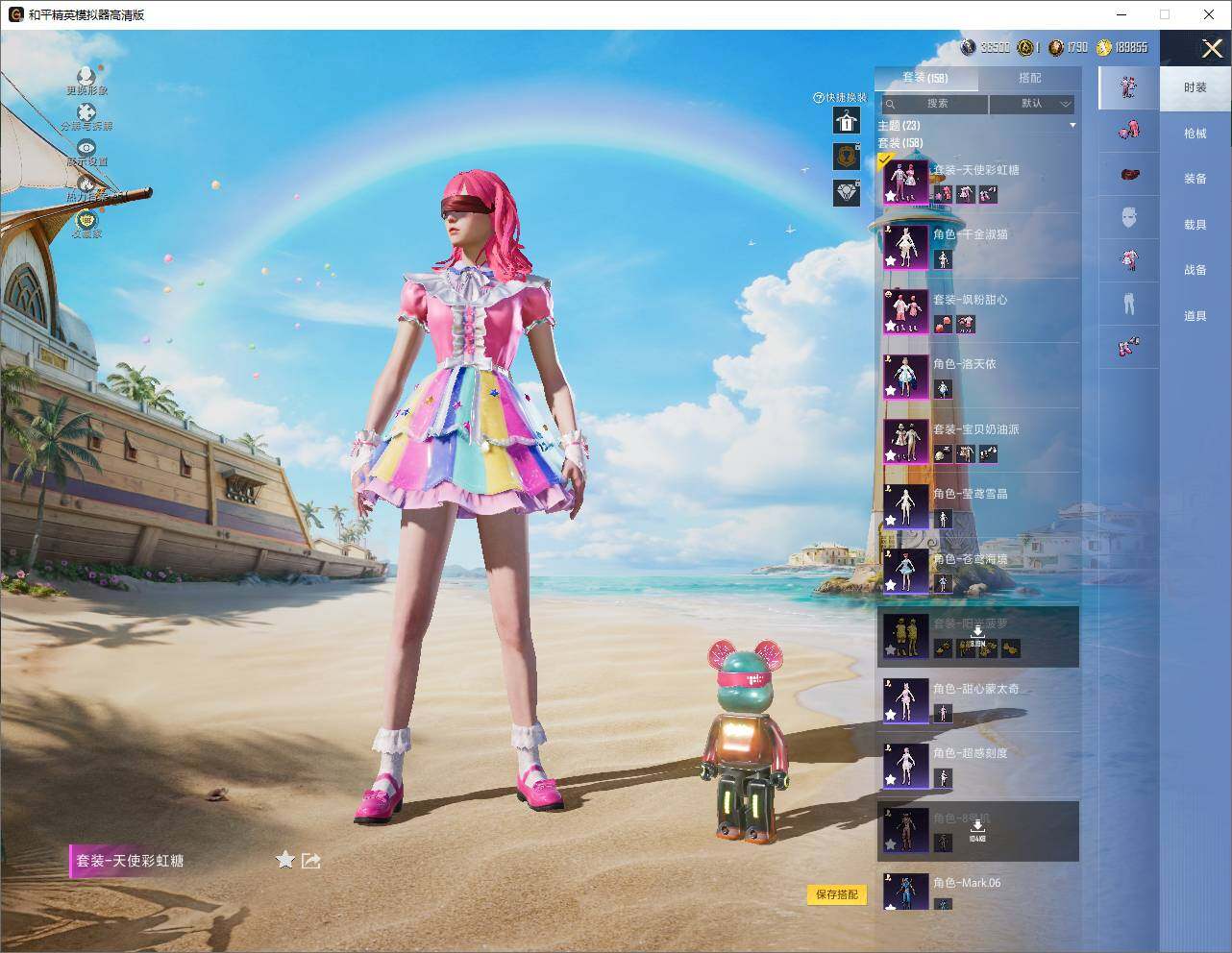Open the 默认 sort dropdown
The image size is (1232, 953).
[1032, 104]
